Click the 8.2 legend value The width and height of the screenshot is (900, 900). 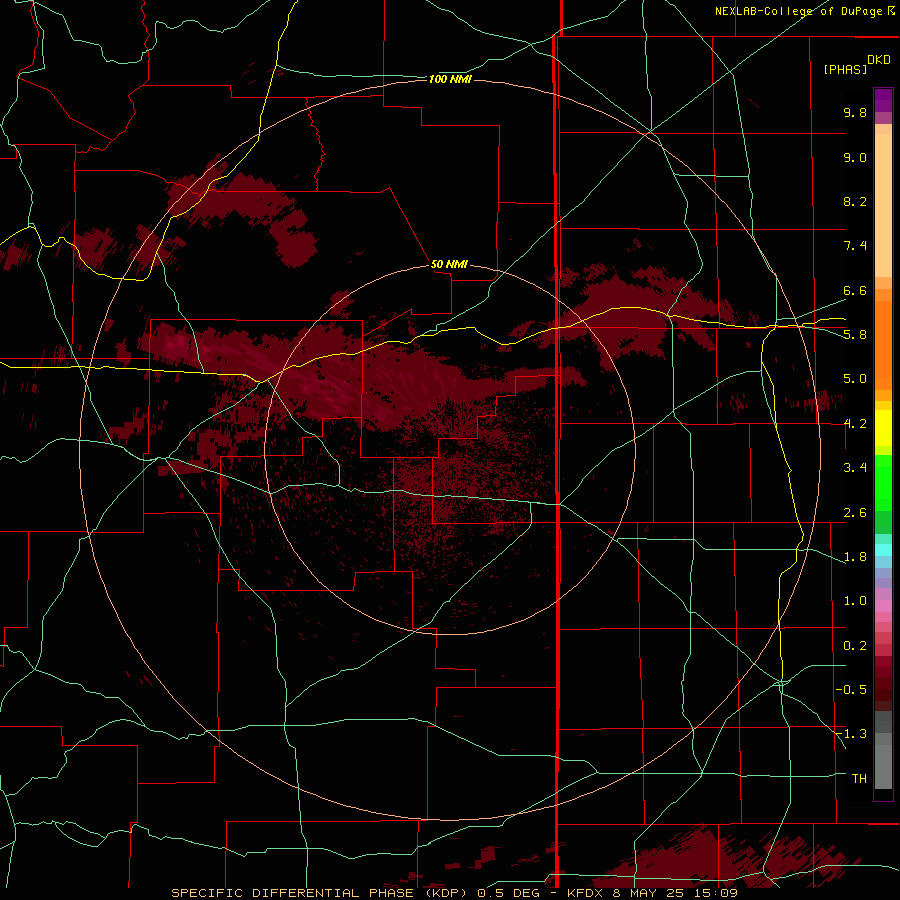point(855,201)
